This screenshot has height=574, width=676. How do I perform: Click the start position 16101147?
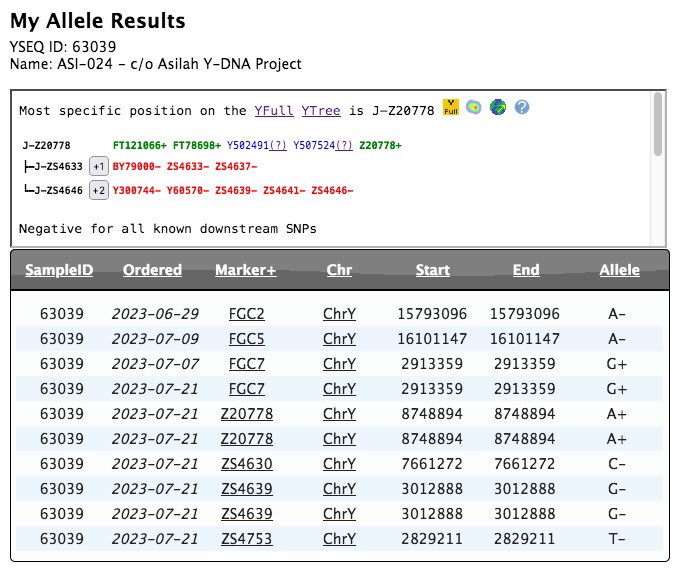click(x=432, y=339)
